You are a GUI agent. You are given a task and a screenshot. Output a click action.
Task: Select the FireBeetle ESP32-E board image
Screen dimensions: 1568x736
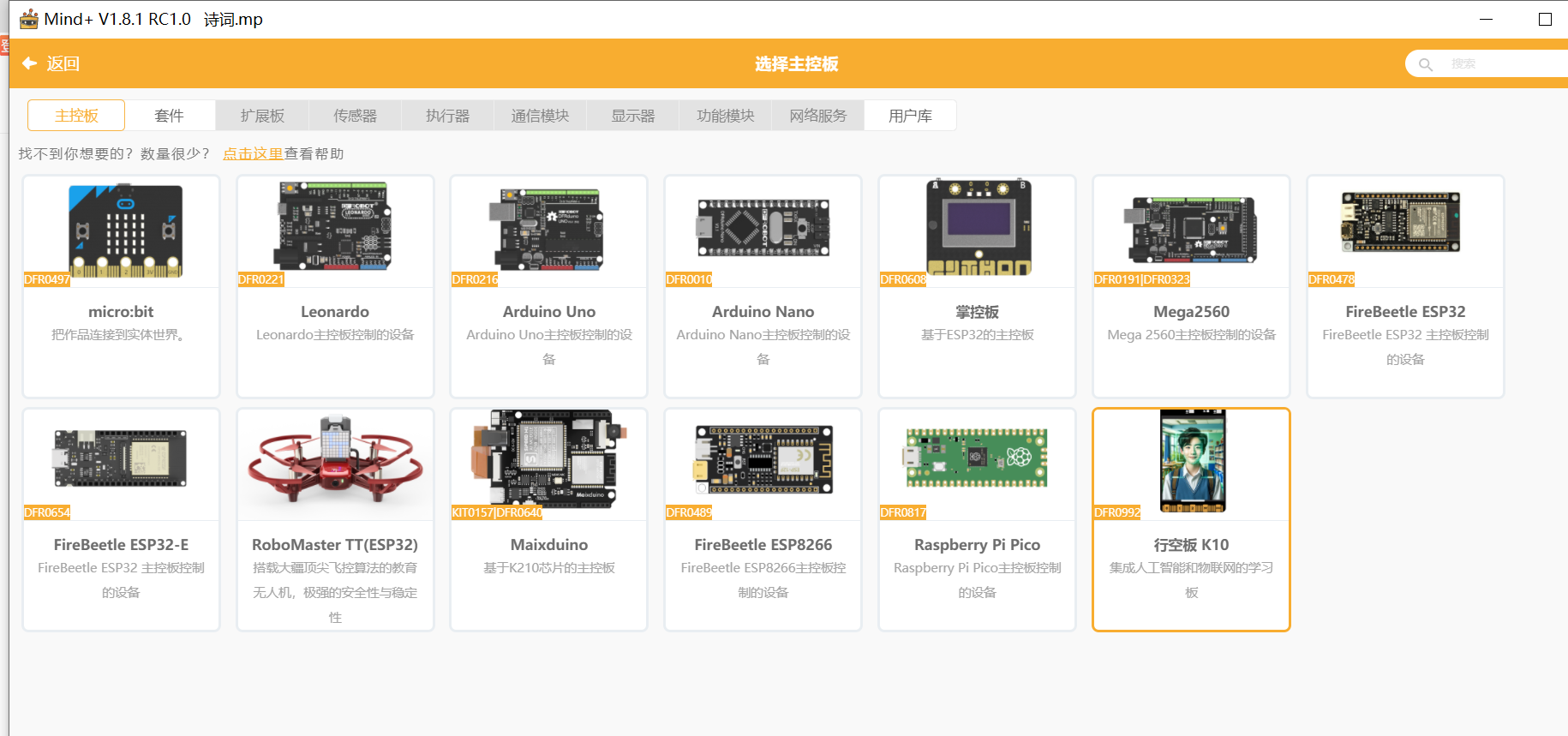[x=120, y=458]
